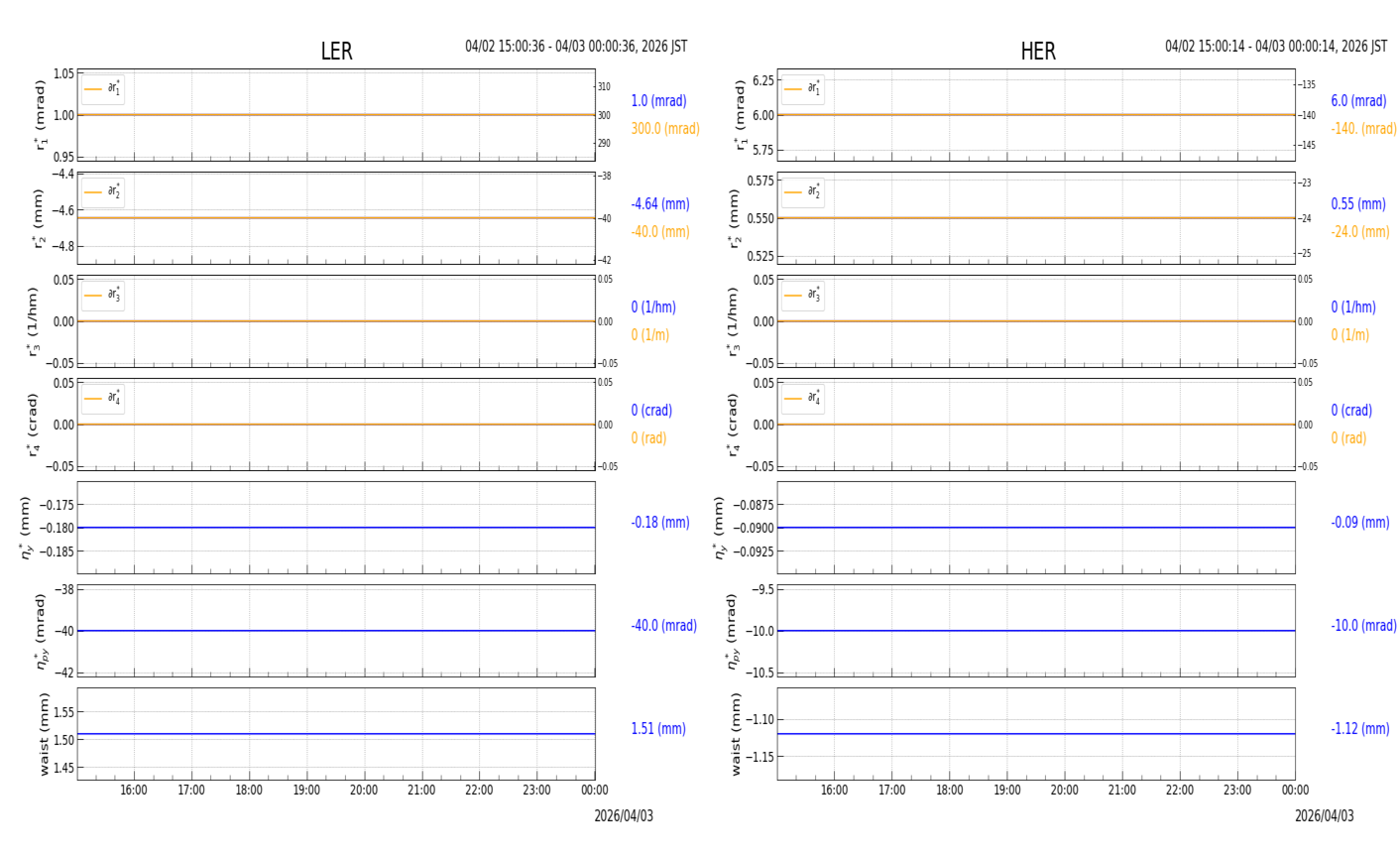Click the blue 1.0 (mrad) value

click(x=658, y=101)
